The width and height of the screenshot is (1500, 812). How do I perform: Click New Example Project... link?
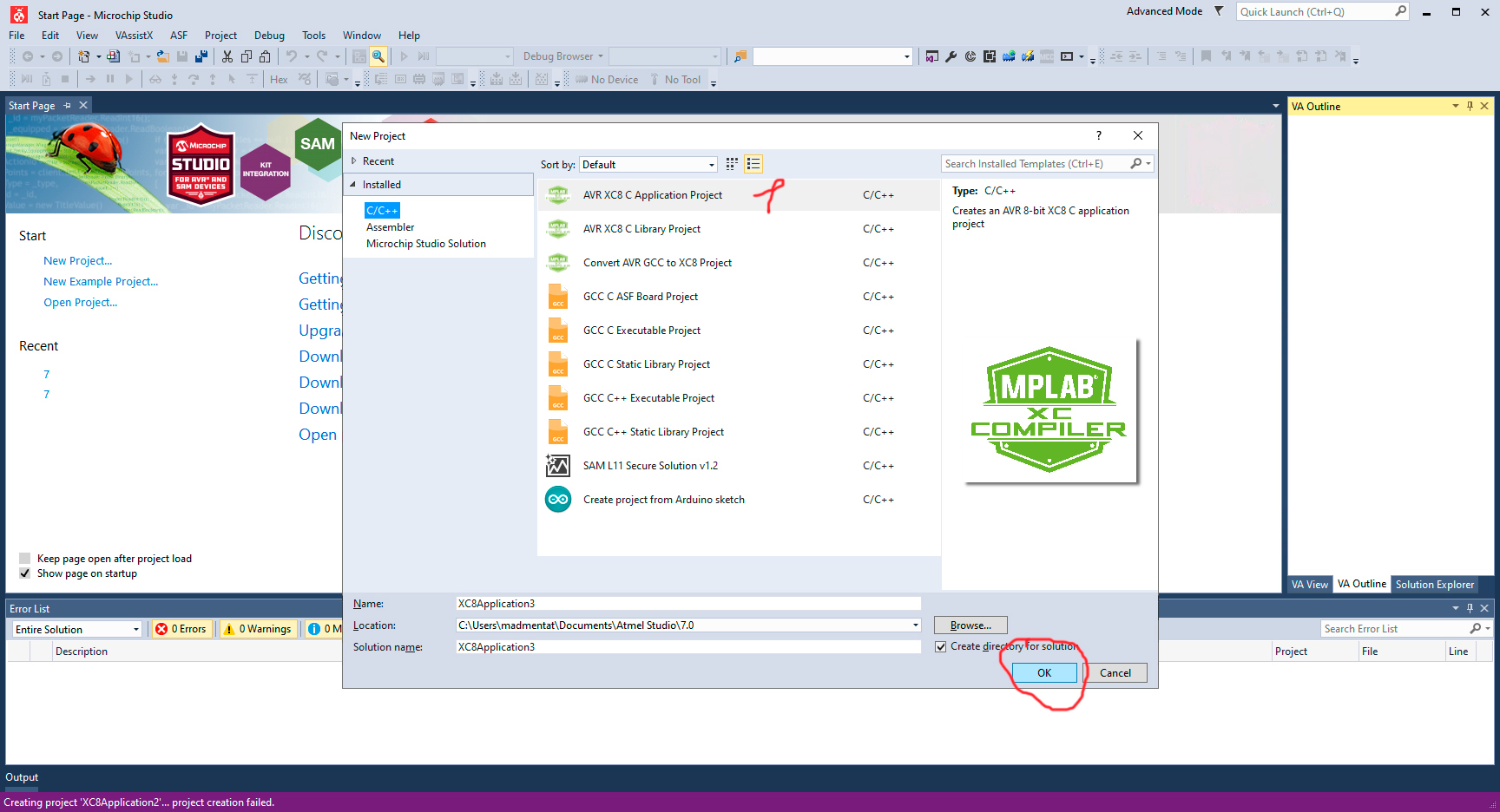click(101, 282)
